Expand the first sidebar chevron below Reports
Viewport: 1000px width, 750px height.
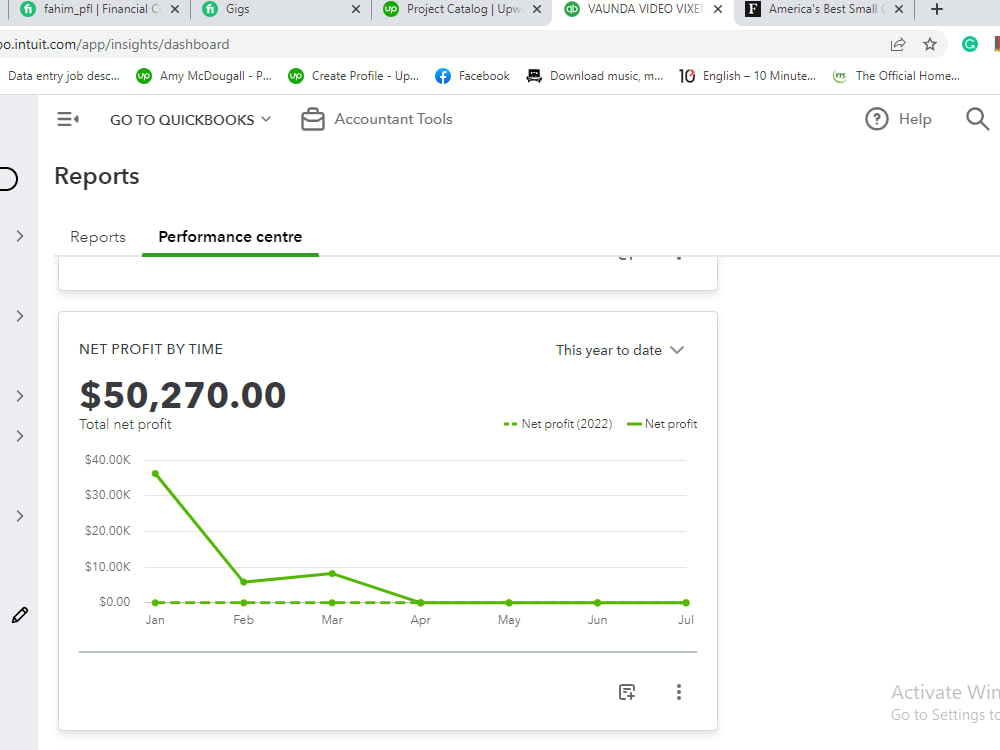tap(20, 237)
